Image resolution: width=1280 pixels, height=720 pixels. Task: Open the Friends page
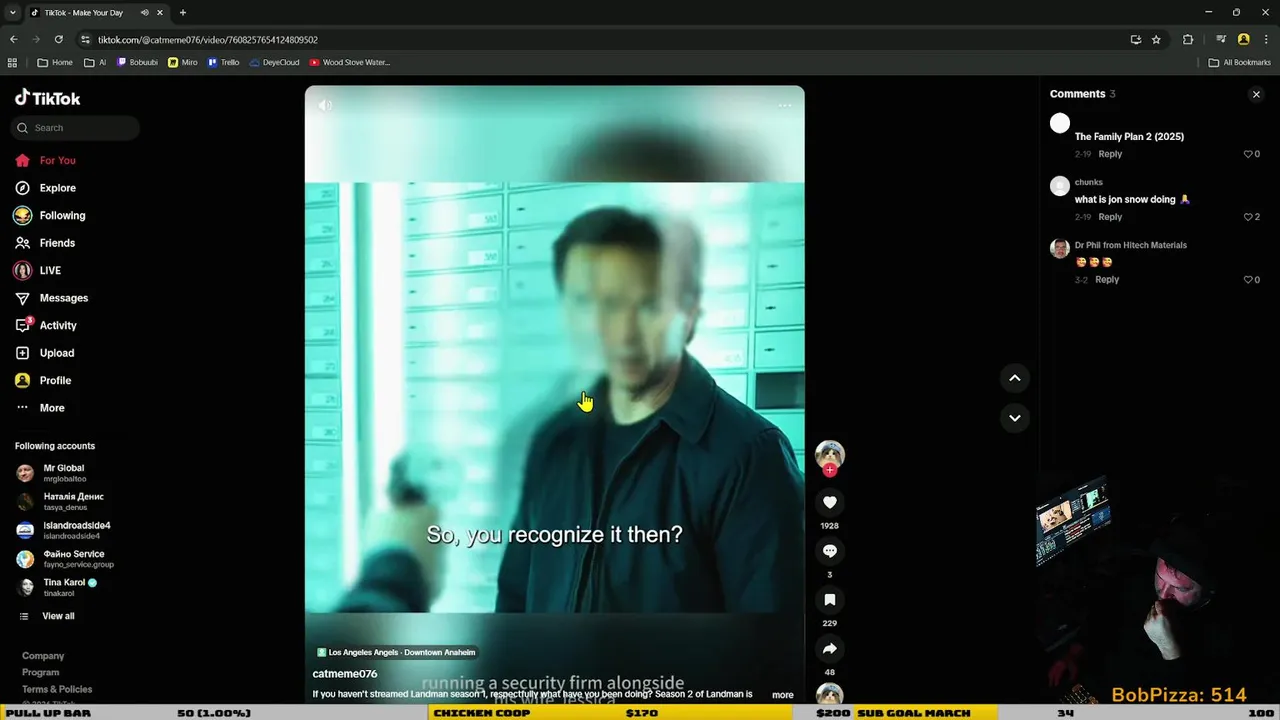[x=46, y=243]
